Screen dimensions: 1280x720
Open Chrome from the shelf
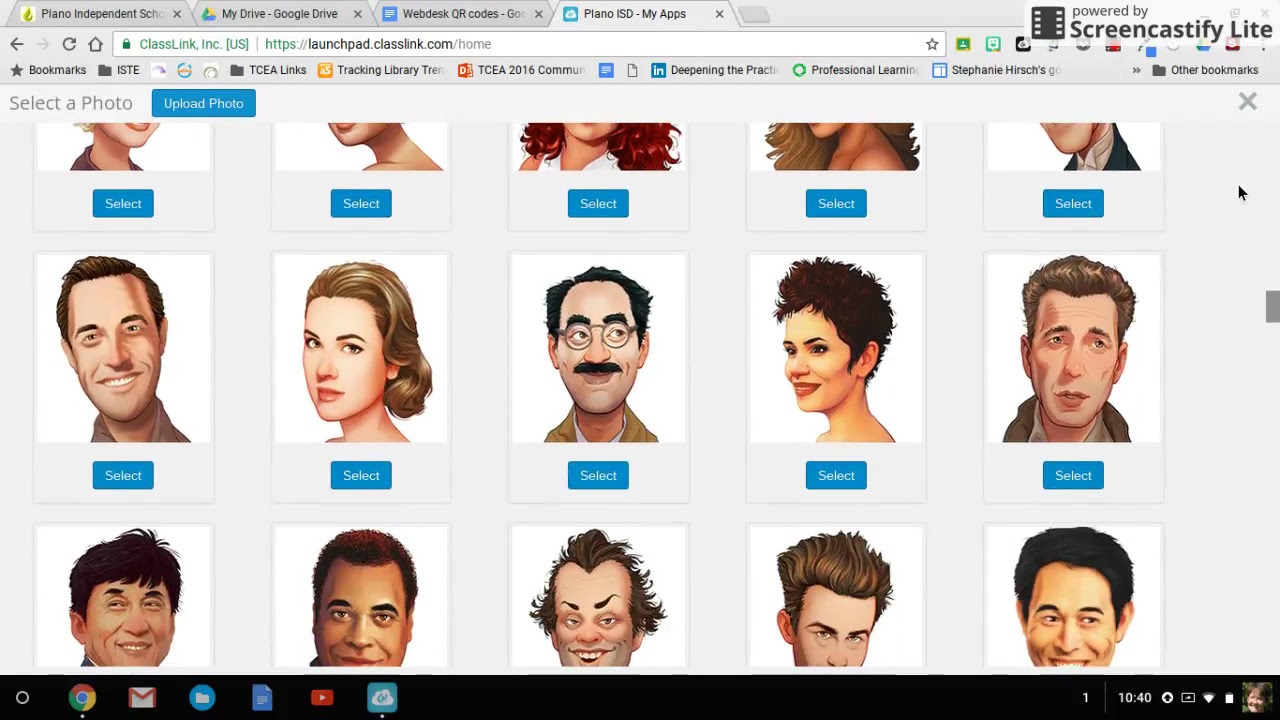point(82,698)
